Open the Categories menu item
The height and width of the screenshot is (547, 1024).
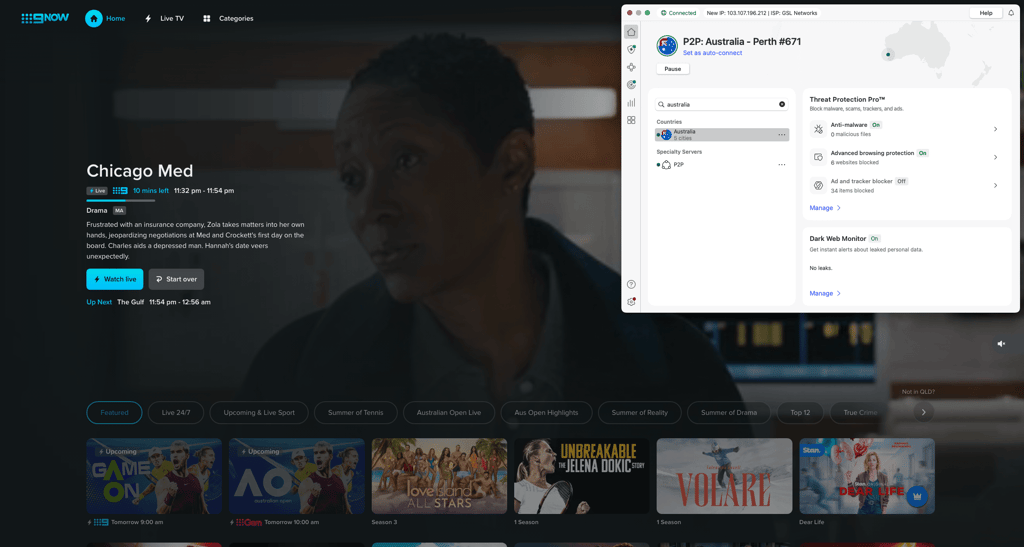point(228,18)
